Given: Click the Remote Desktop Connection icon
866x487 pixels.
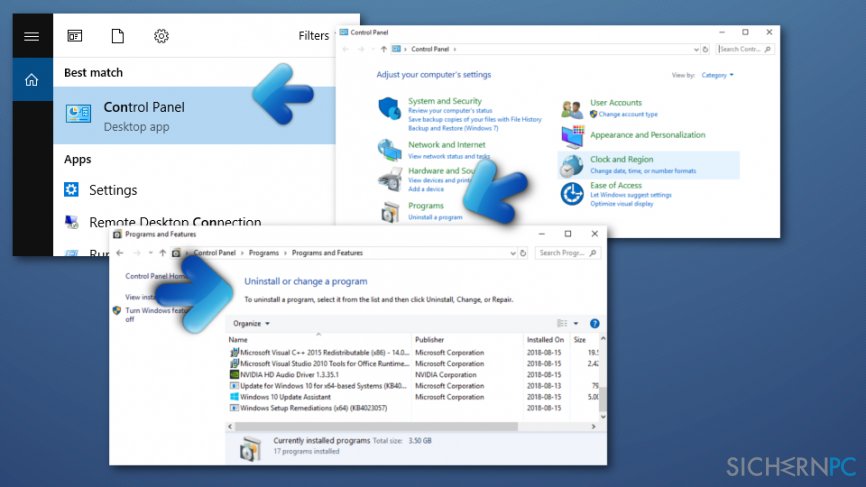Looking at the screenshot, I should [x=71, y=222].
